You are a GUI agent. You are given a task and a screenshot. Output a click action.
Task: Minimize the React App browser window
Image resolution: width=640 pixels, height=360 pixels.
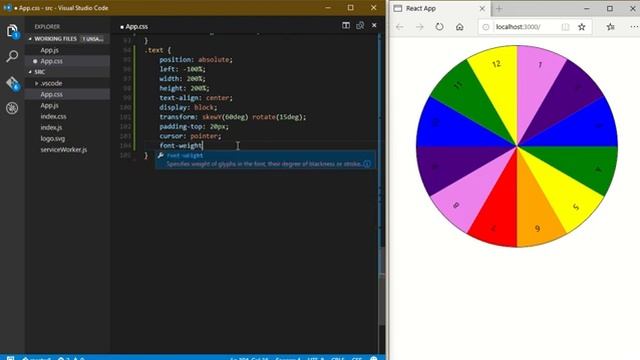click(587, 8)
